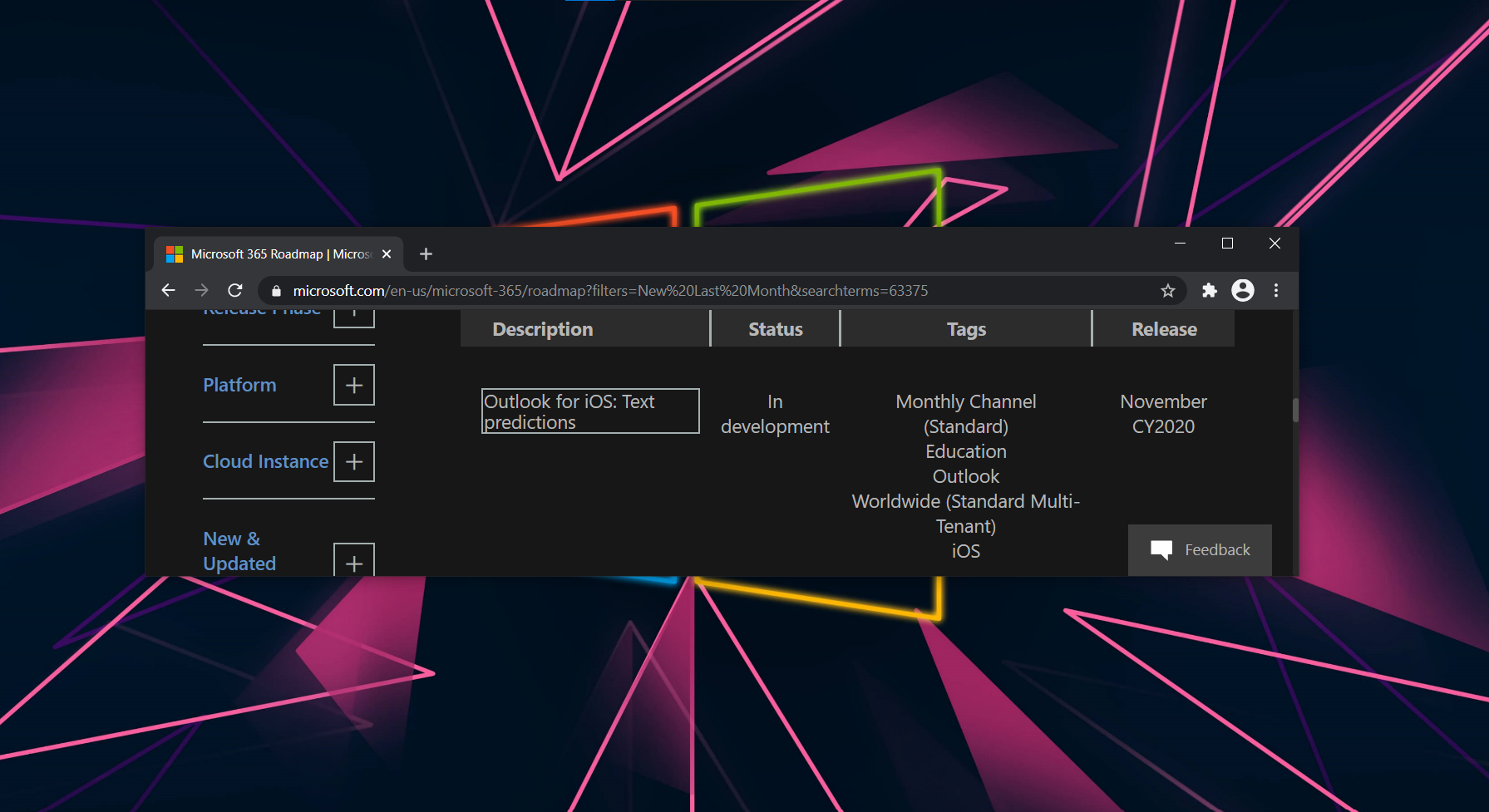Expand the New & Updated filter
Viewport: 1489px width, 812px height.
click(354, 560)
